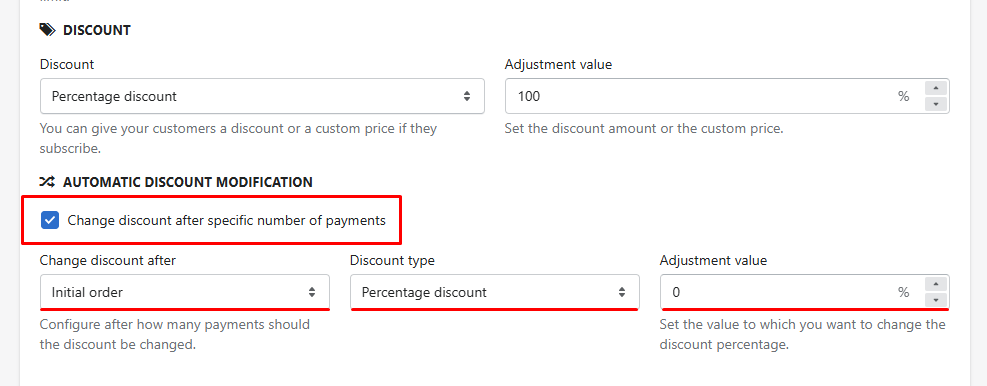Viewport: 987px width, 386px height.
Task: Click the Discount type field label
Action: 392,261
